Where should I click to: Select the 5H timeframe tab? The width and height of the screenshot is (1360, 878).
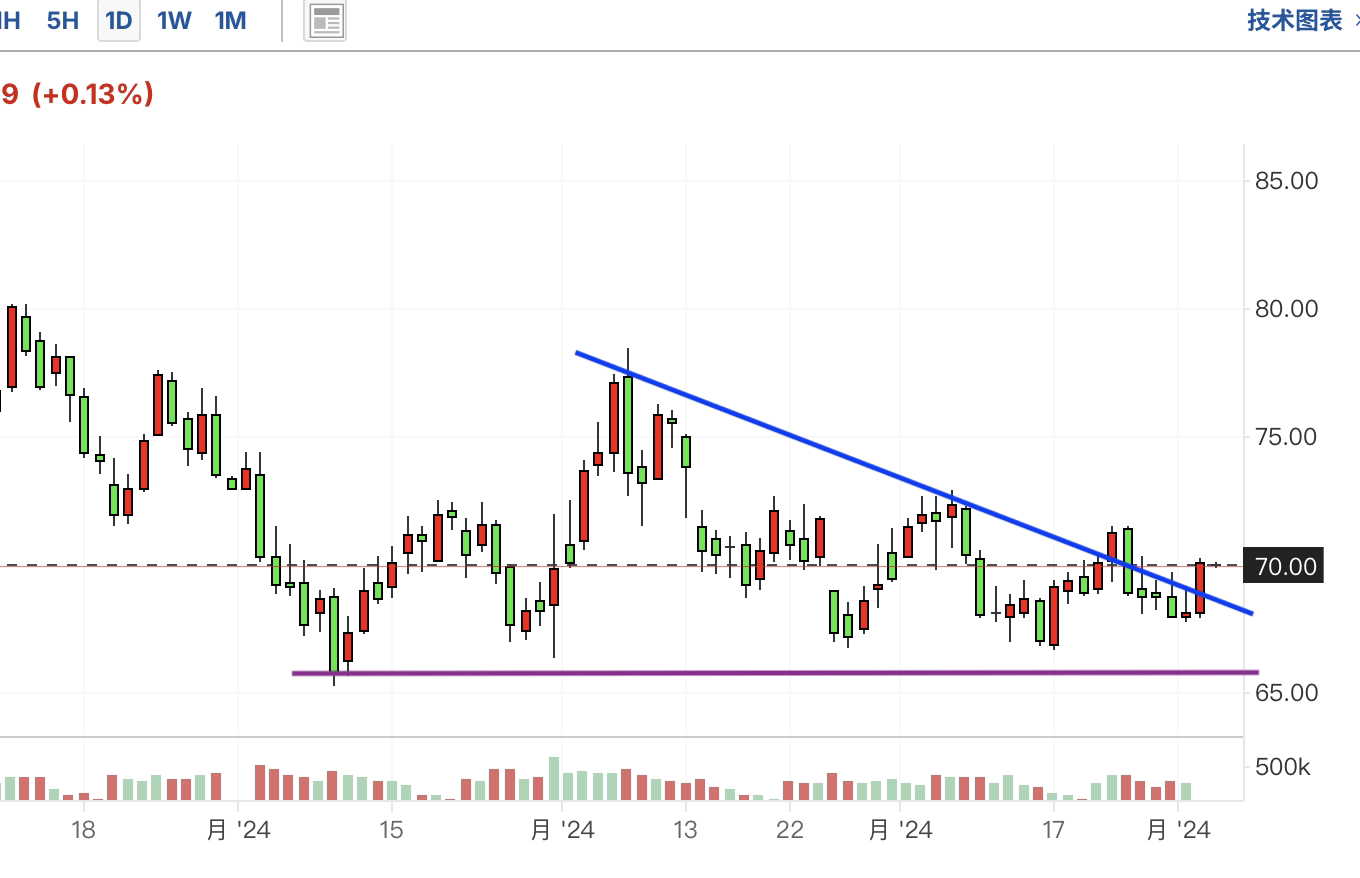62,20
